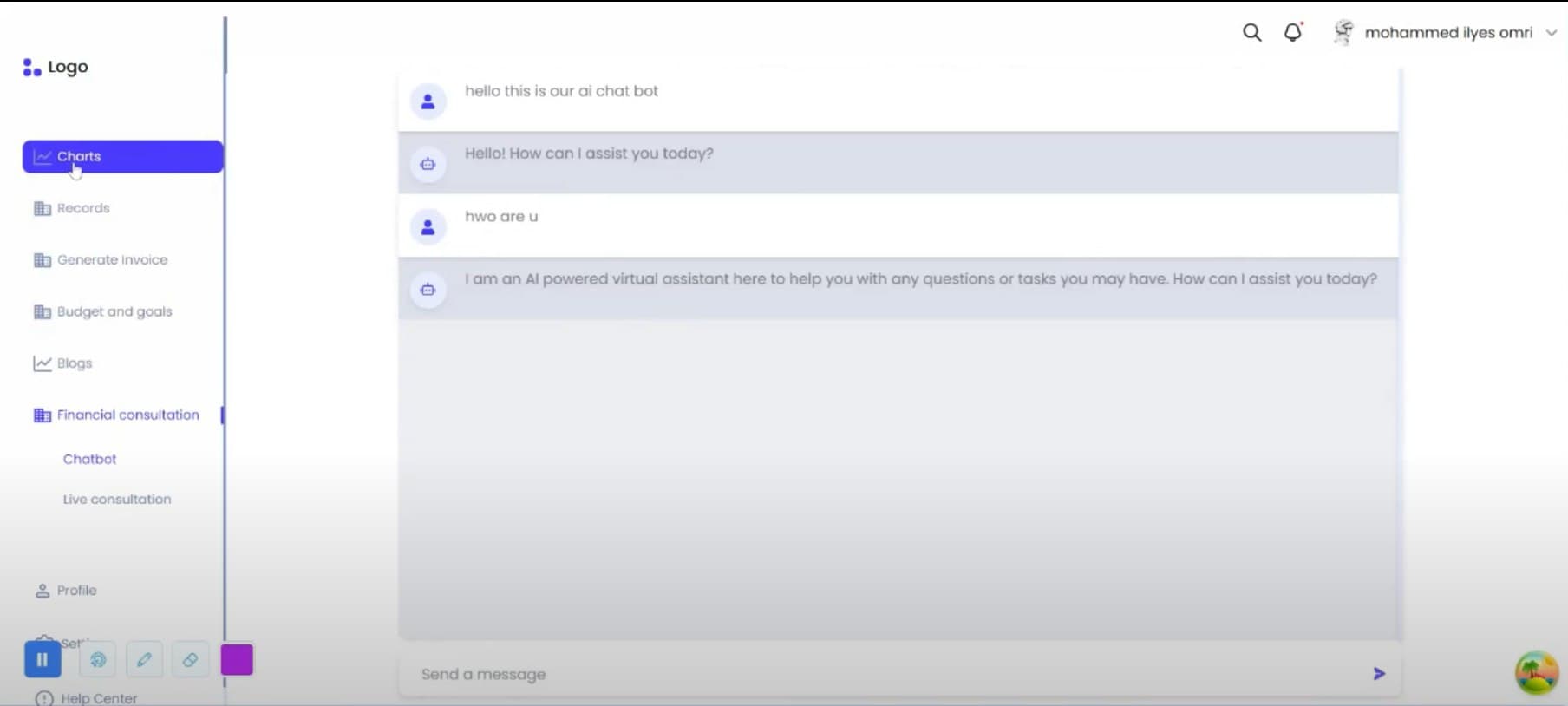Collapse the Financial consultation section
The width and height of the screenshot is (1568, 706).
(127, 415)
